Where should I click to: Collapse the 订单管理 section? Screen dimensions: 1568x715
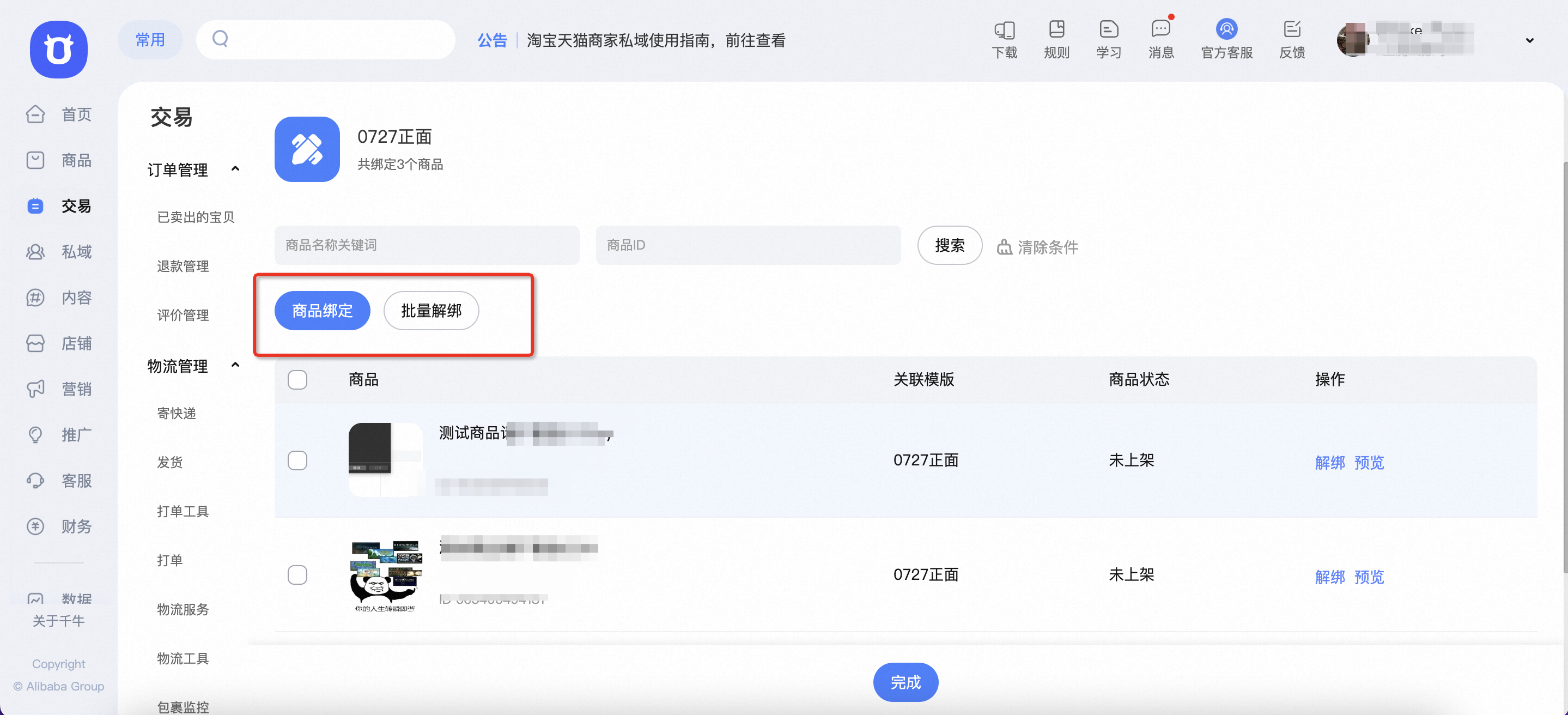point(235,169)
